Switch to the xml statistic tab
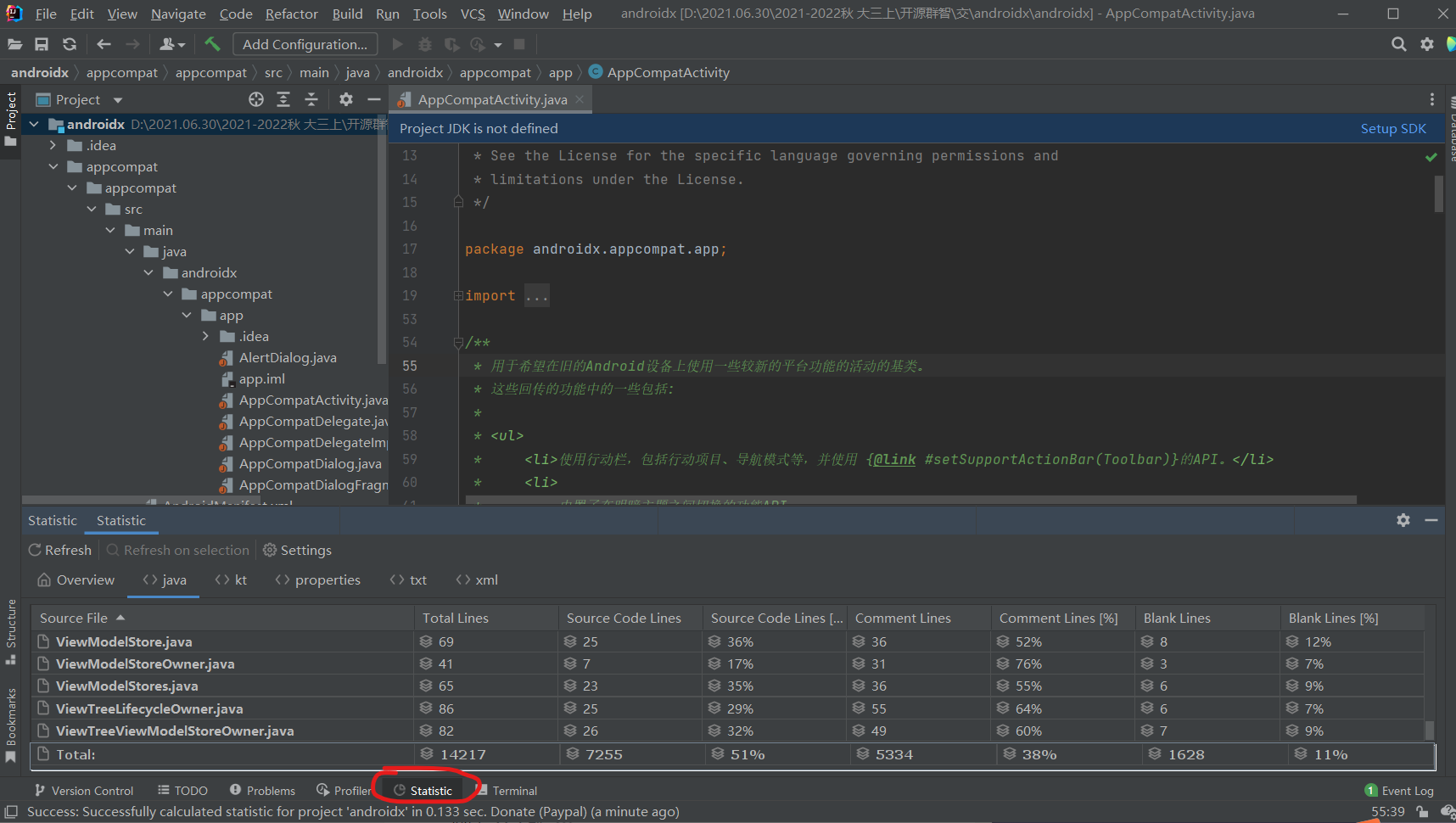Image resolution: width=1456 pixels, height=823 pixels. (477, 580)
